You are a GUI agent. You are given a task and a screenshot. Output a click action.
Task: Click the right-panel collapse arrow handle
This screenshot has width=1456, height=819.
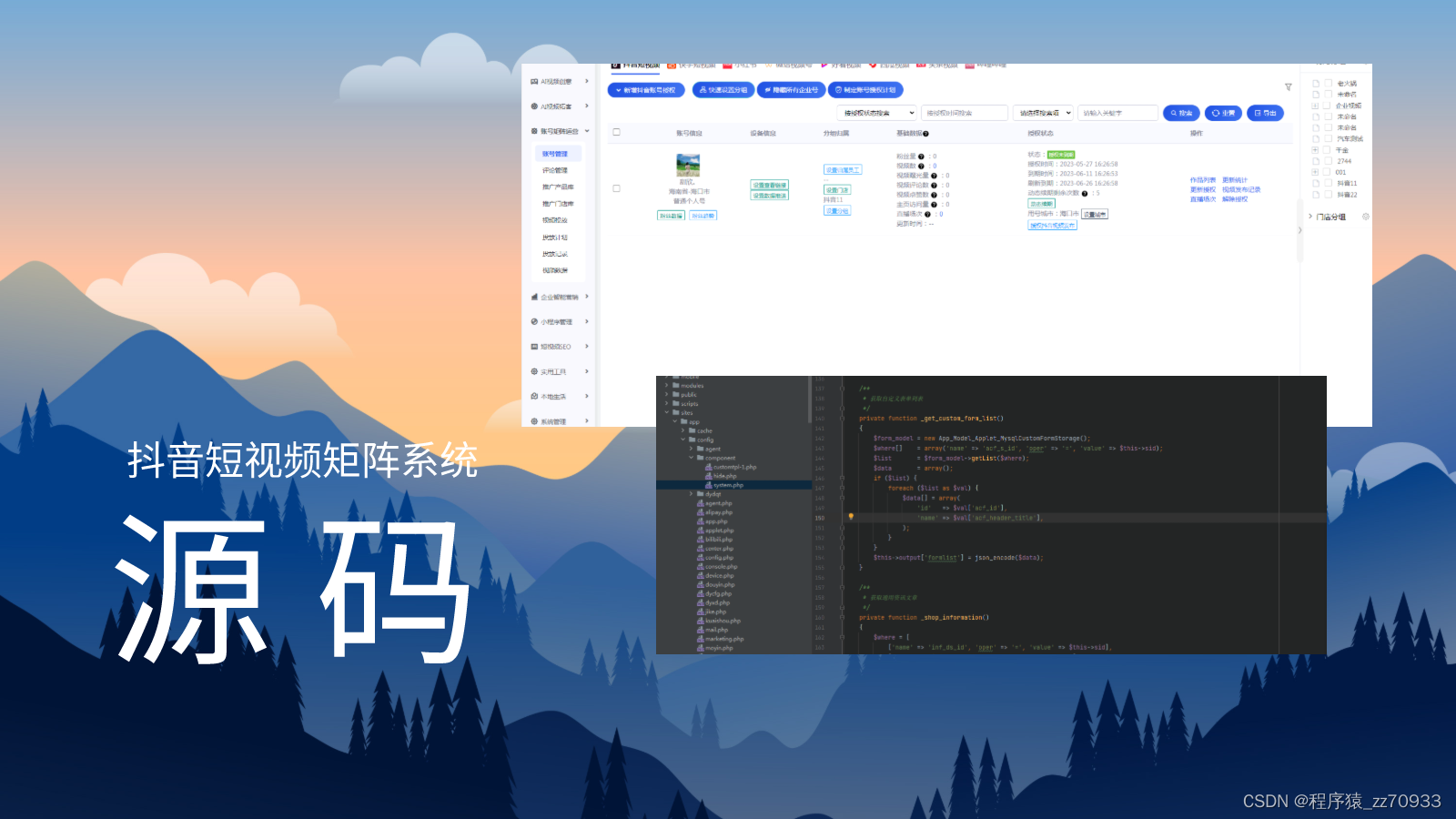(1299, 230)
